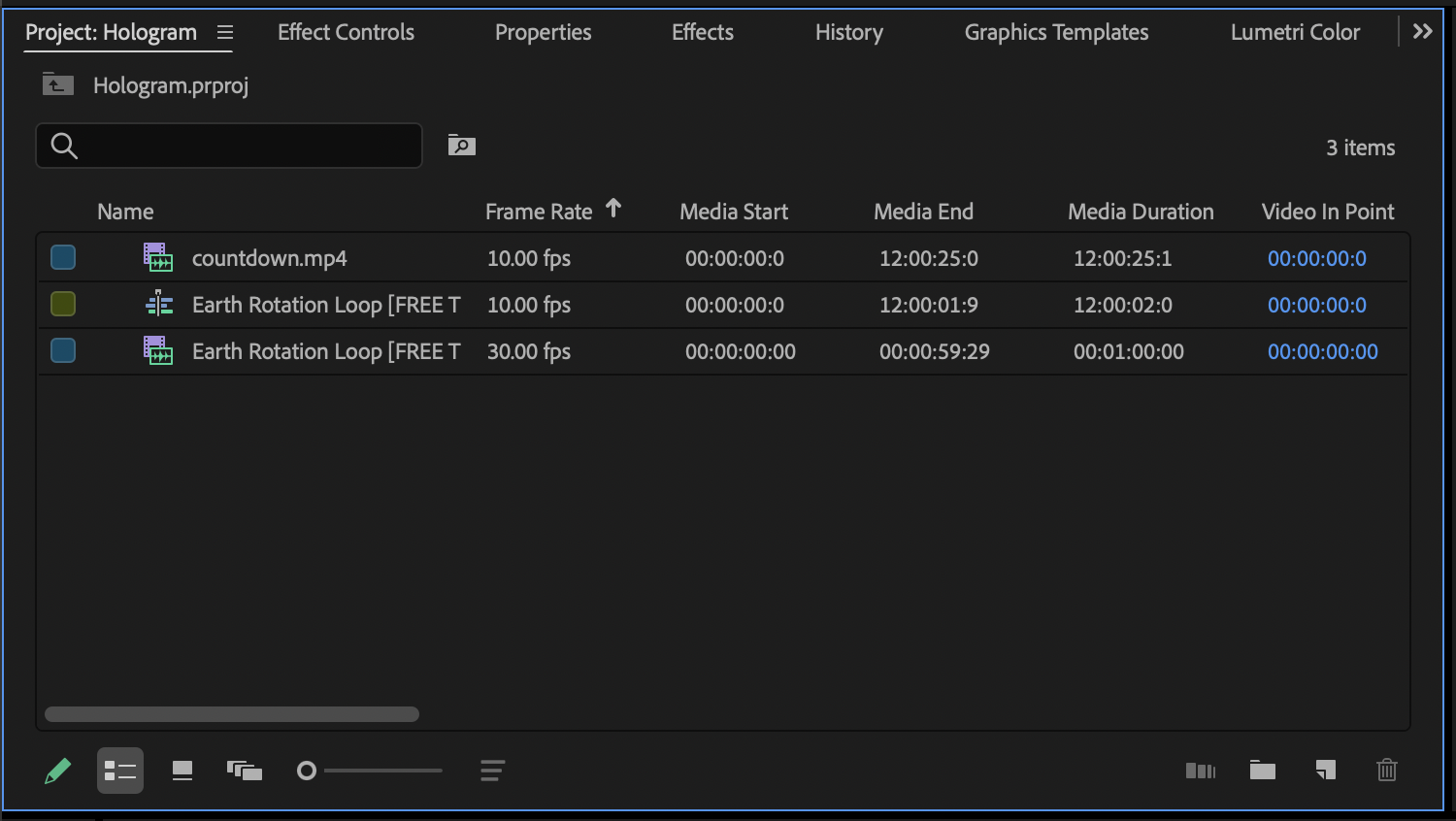This screenshot has height=821, width=1456.
Task: Click countdown.mp4 video clip icon
Action: tap(158, 257)
